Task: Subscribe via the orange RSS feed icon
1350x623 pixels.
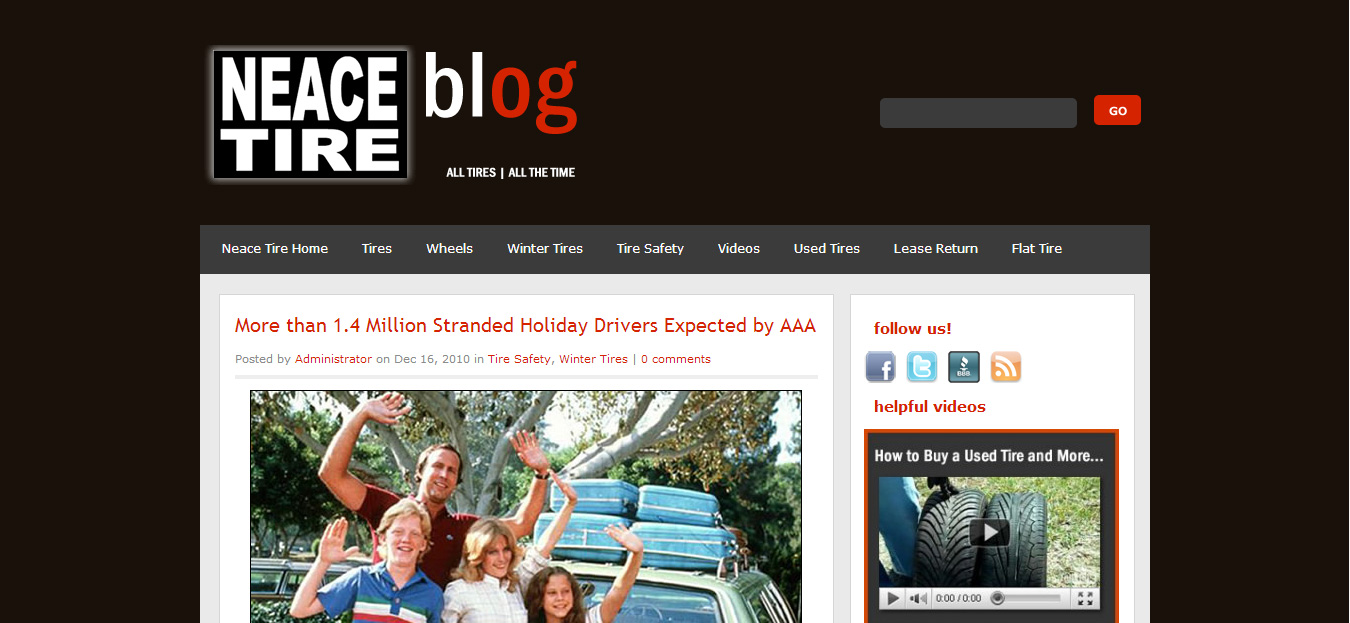Action: (1006, 367)
